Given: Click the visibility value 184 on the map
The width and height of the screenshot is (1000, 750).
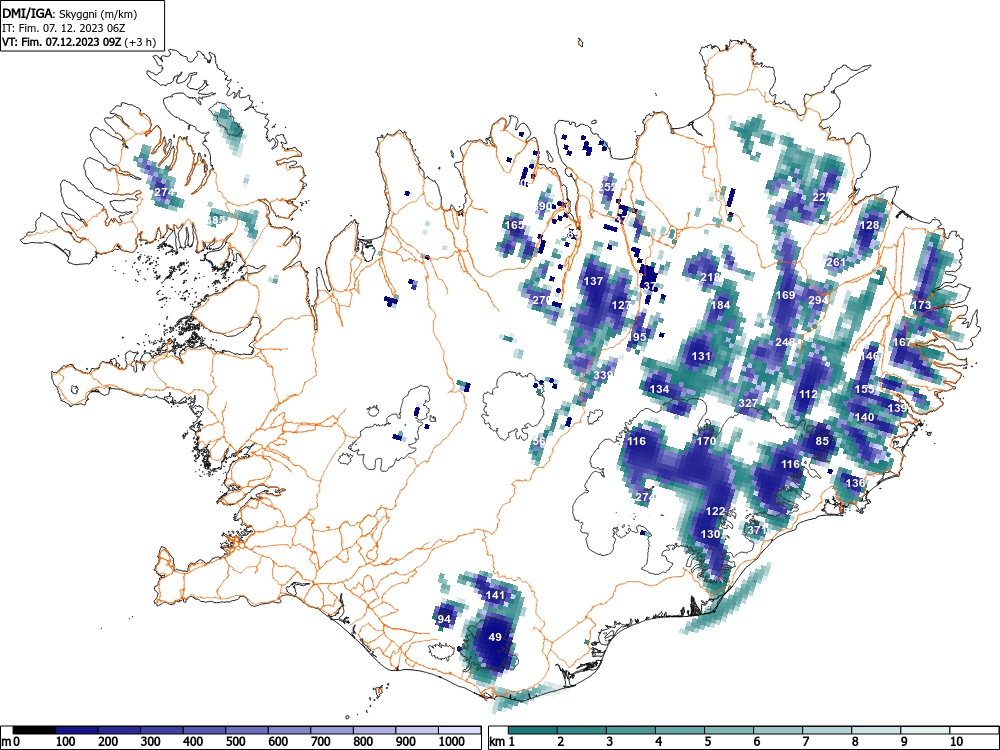Looking at the screenshot, I should pyautogui.click(x=720, y=305).
